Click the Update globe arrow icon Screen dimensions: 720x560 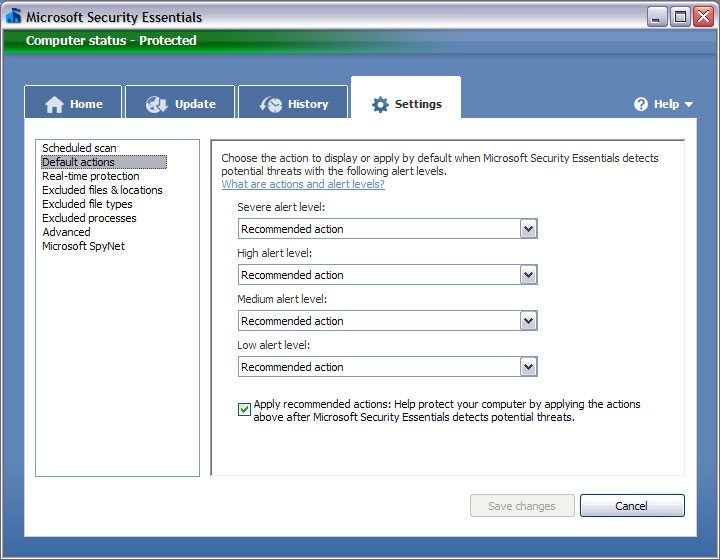[x=157, y=105]
